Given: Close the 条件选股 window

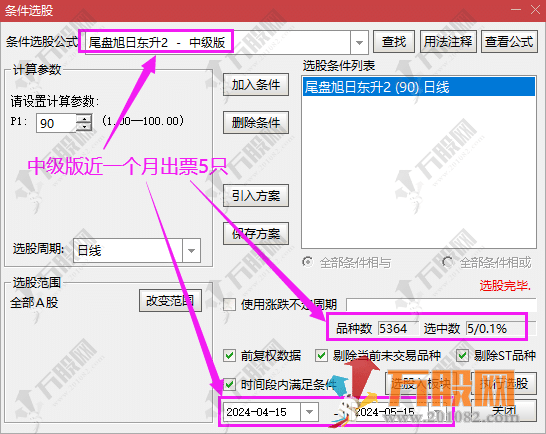Looking at the screenshot, I should pyautogui.click(x=536, y=10).
